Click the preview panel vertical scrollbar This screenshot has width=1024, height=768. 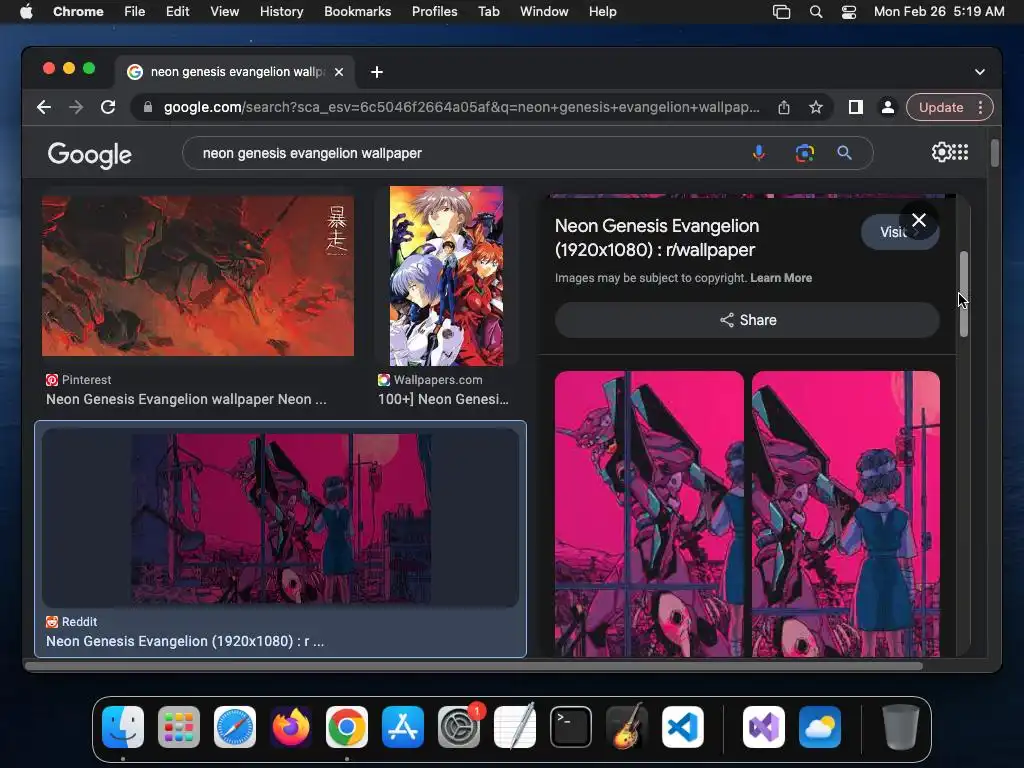tap(964, 294)
